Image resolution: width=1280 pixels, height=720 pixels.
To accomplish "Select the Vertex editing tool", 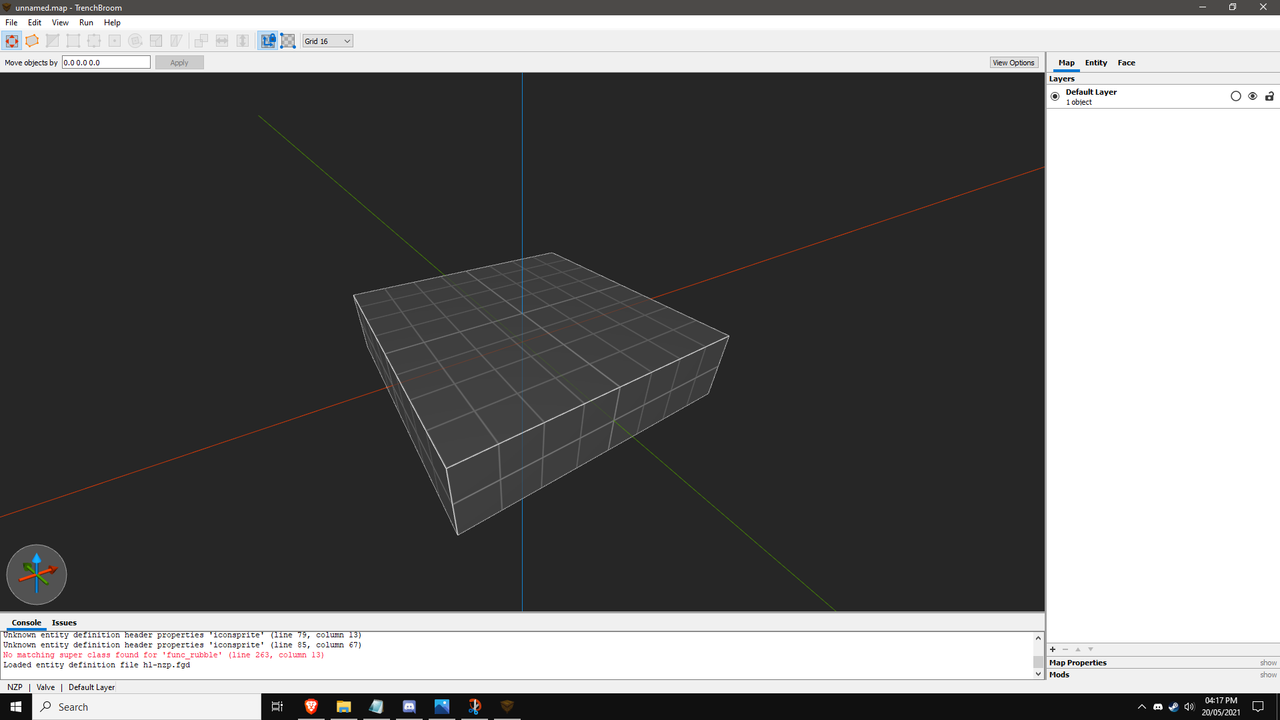I will tap(73, 40).
